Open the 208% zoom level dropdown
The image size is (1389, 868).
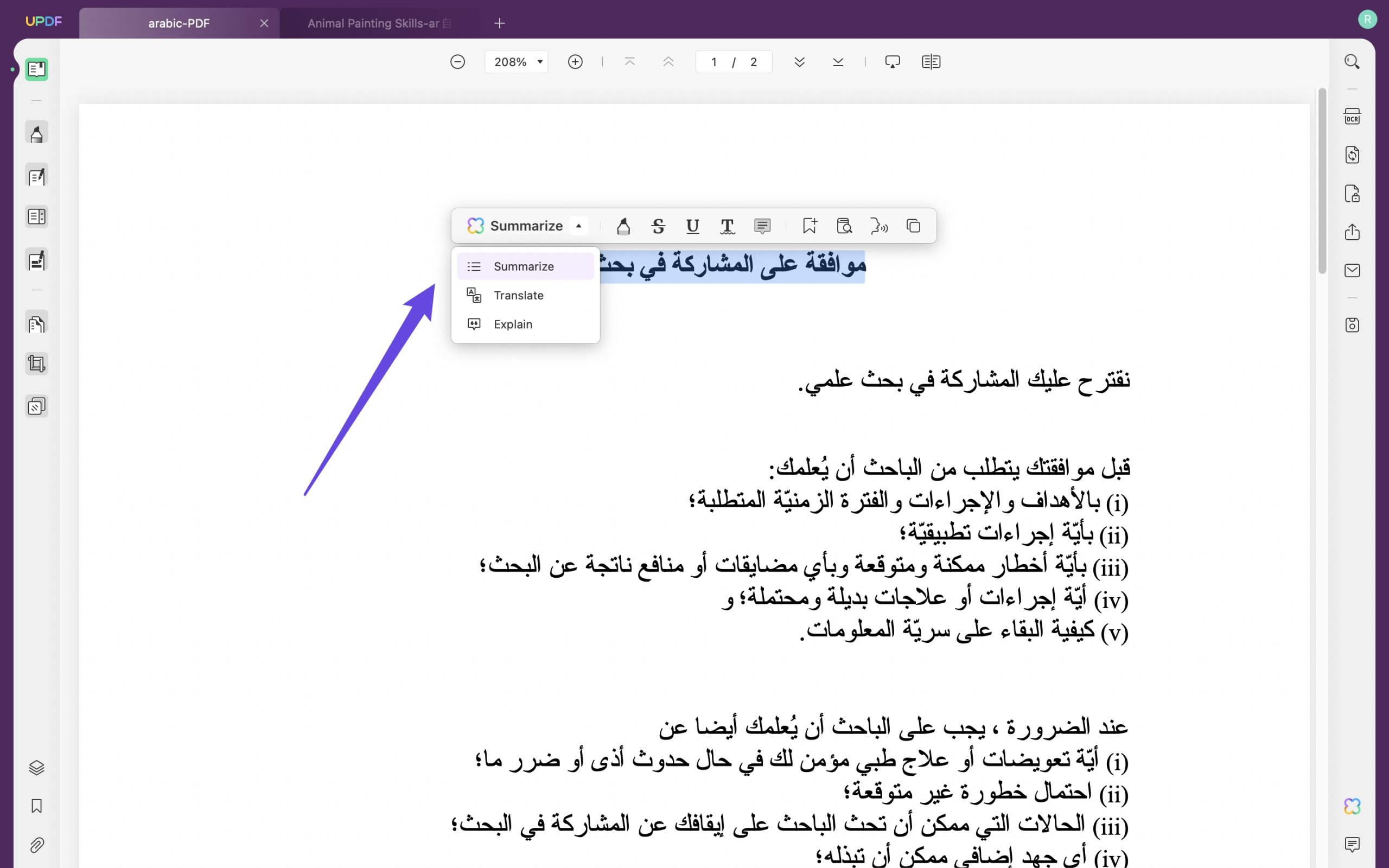pyautogui.click(x=517, y=62)
